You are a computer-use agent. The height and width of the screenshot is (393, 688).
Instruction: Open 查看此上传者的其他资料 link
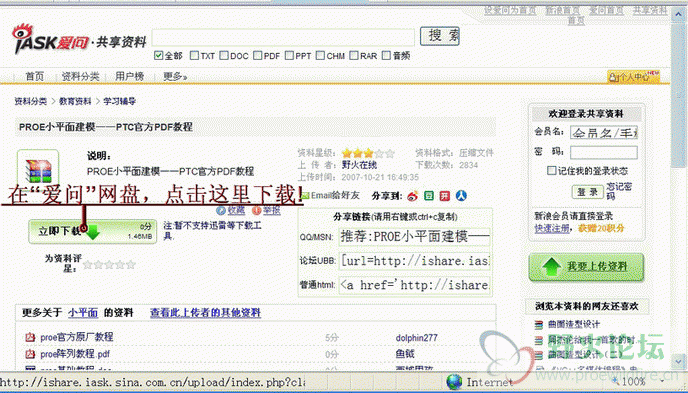click(x=205, y=313)
